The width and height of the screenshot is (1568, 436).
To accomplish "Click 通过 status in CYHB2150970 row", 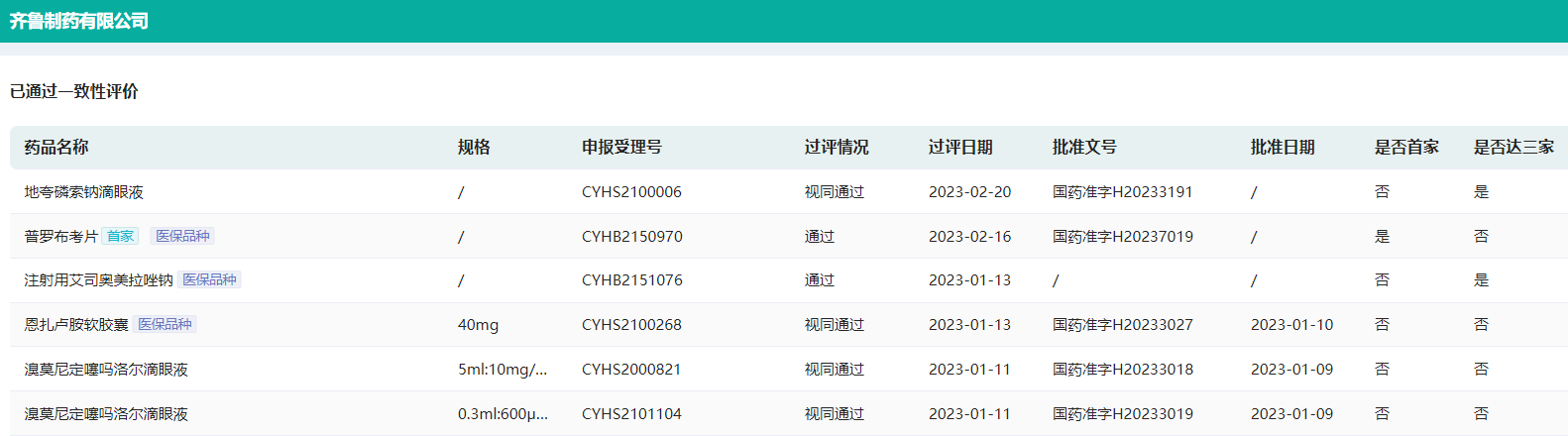I will [x=820, y=237].
